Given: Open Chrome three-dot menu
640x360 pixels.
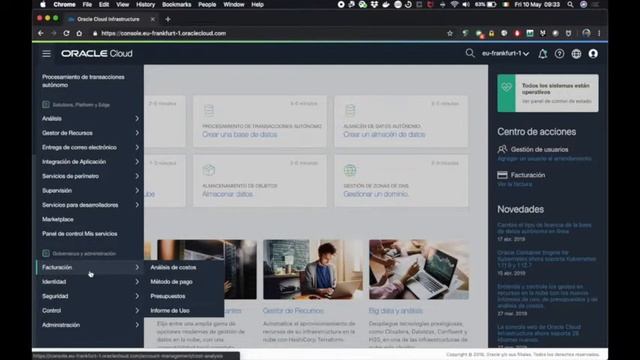Looking at the screenshot, I should click(599, 33).
